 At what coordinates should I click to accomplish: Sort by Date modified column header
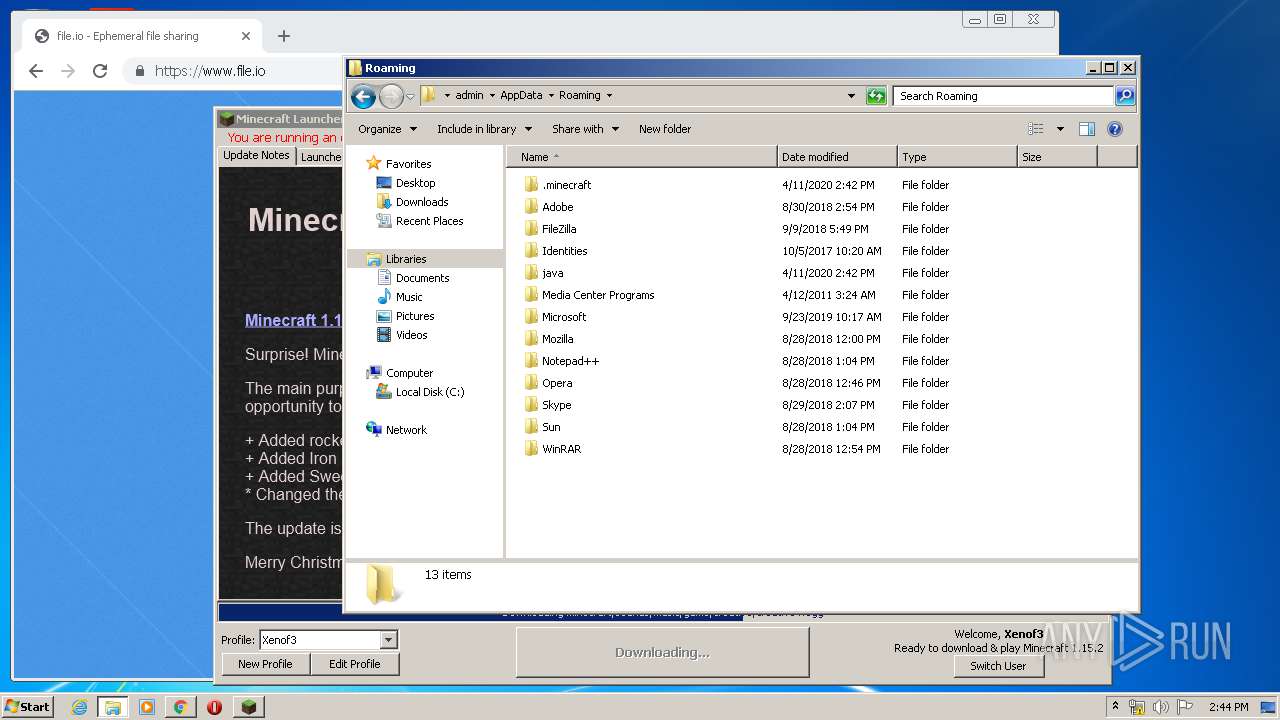837,157
